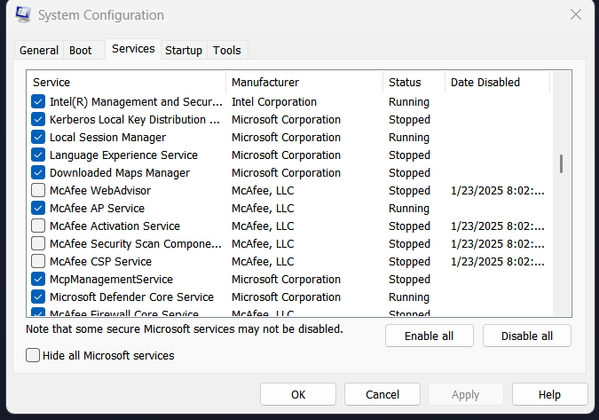The height and width of the screenshot is (420, 599).
Task: Uncheck Intel(R) Management and Security service
Action: [x=38, y=102]
